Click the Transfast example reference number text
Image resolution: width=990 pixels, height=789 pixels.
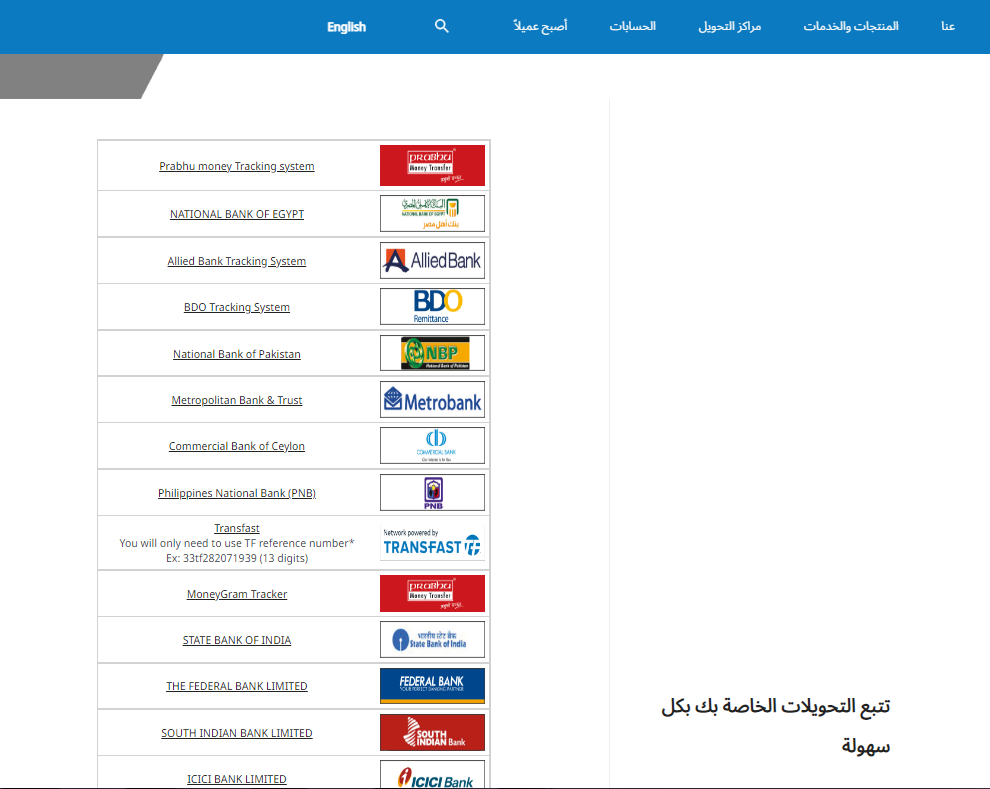[237, 558]
